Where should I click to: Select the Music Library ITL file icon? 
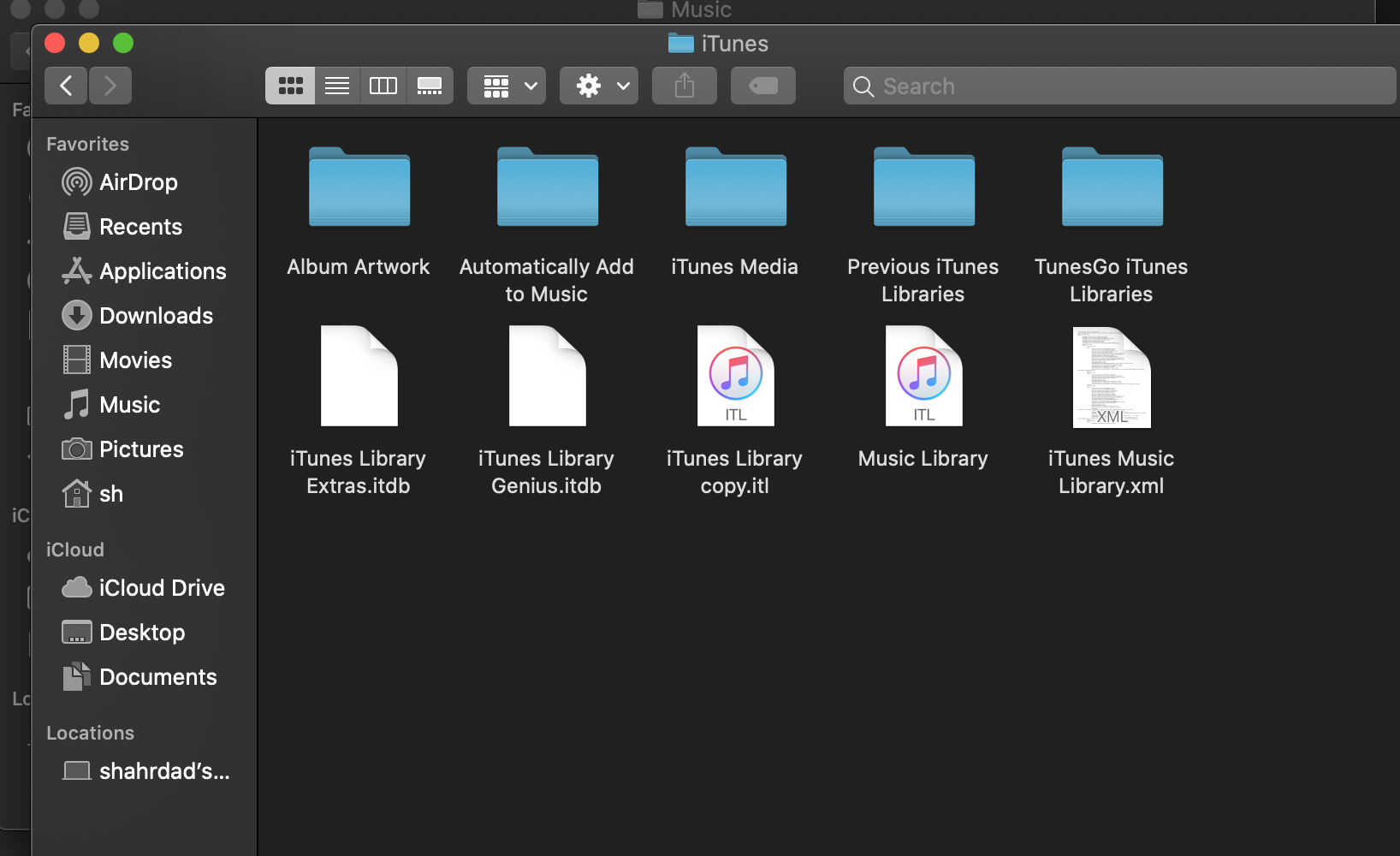coord(924,376)
